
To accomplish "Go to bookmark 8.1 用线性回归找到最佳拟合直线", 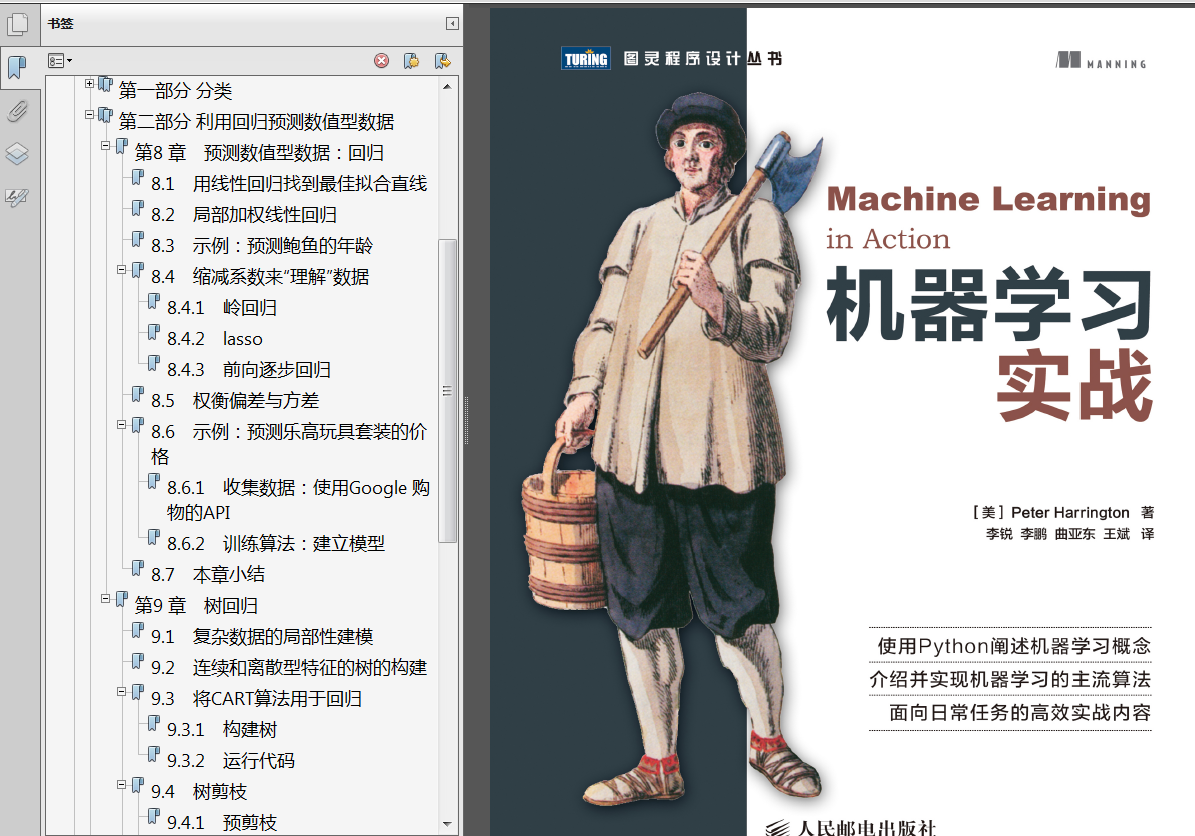I will point(289,184).
